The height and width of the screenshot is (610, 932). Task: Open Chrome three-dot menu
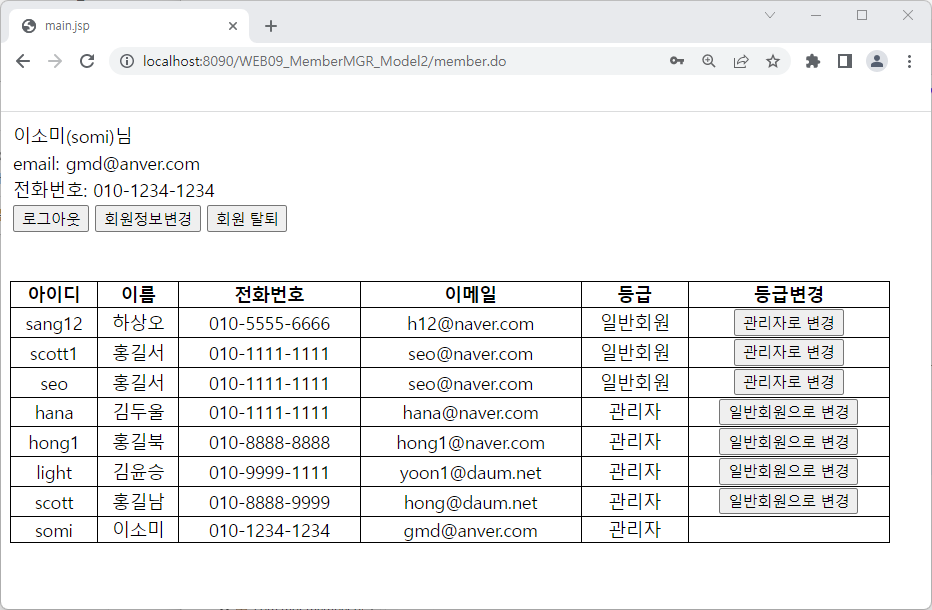point(909,61)
